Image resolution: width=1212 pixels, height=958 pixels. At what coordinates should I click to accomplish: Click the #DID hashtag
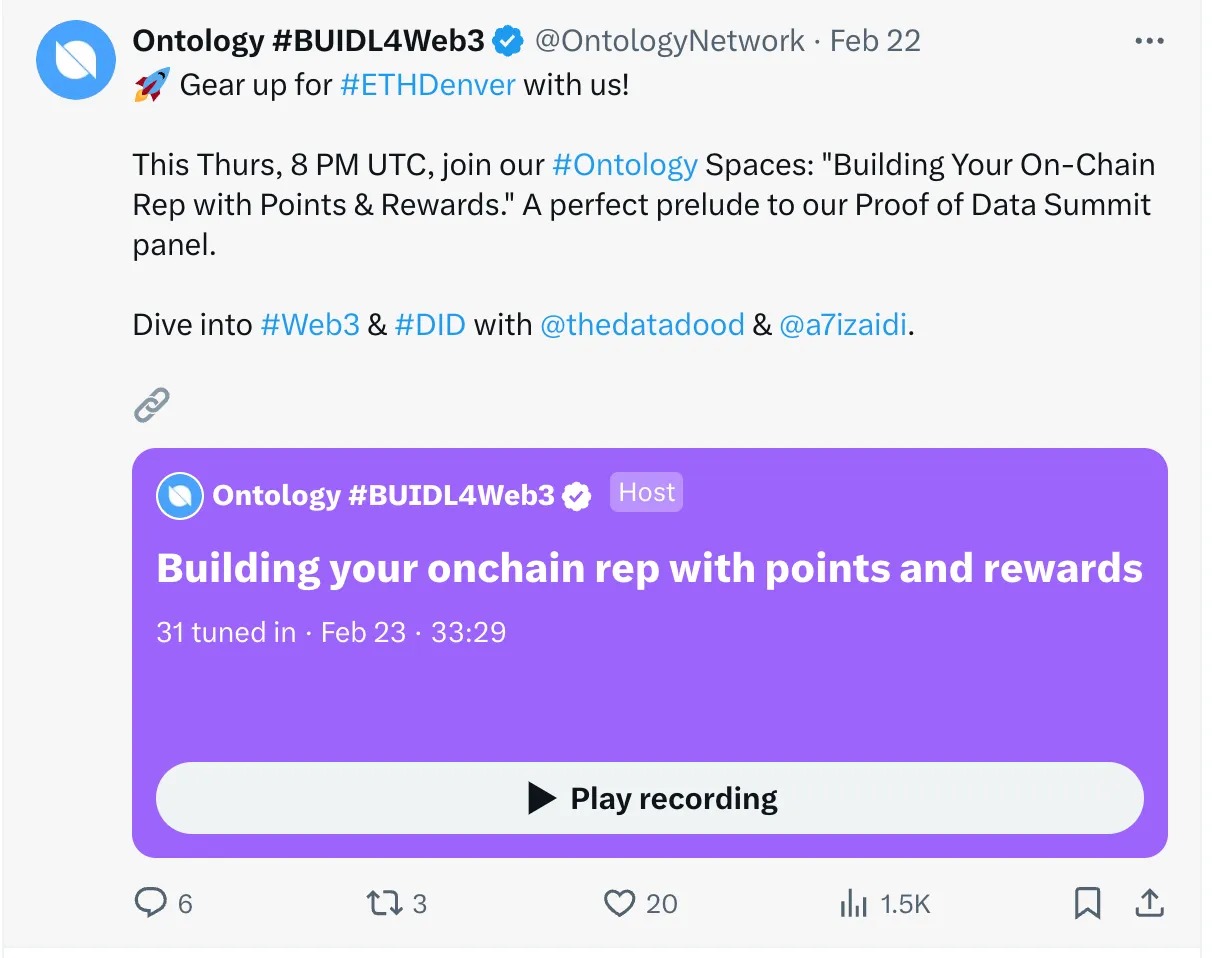[430, 324]
